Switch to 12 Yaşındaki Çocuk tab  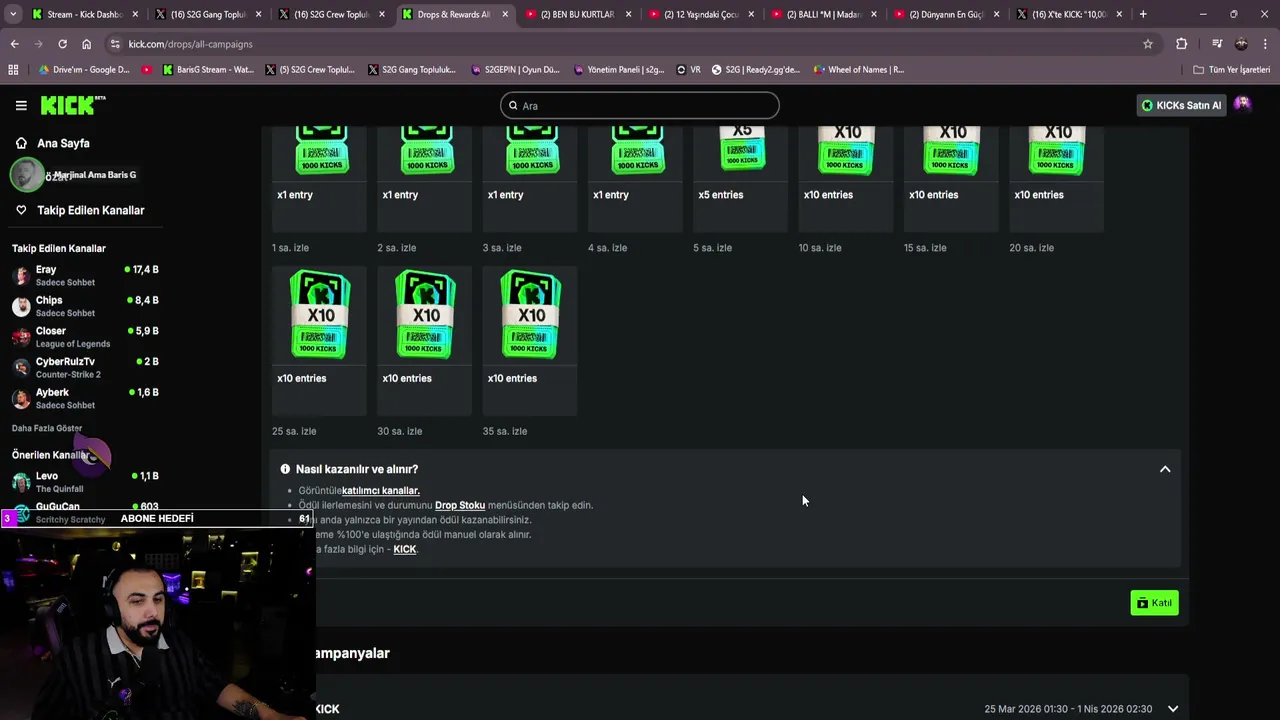(x=699, y=14)
